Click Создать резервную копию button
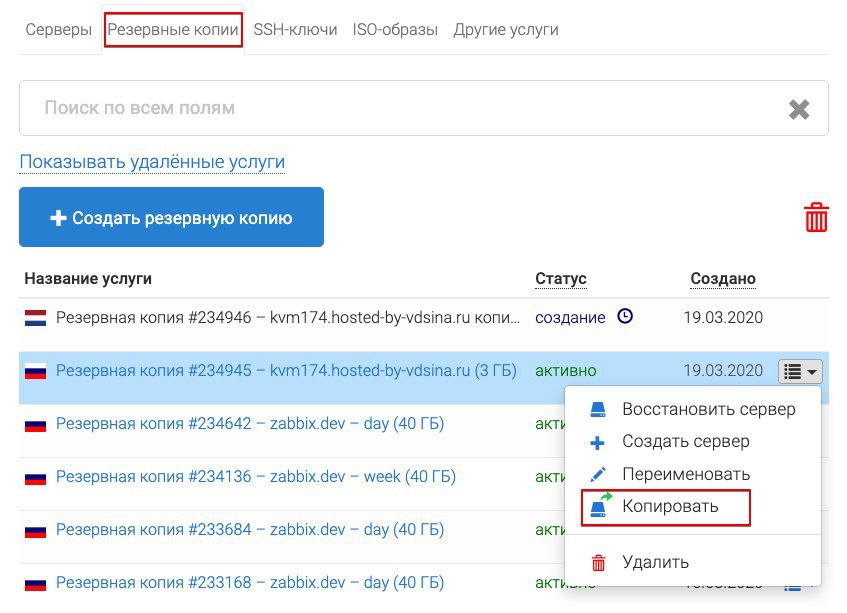The width and height of the screenshot is (847, 613). click(x=171, y=217)
